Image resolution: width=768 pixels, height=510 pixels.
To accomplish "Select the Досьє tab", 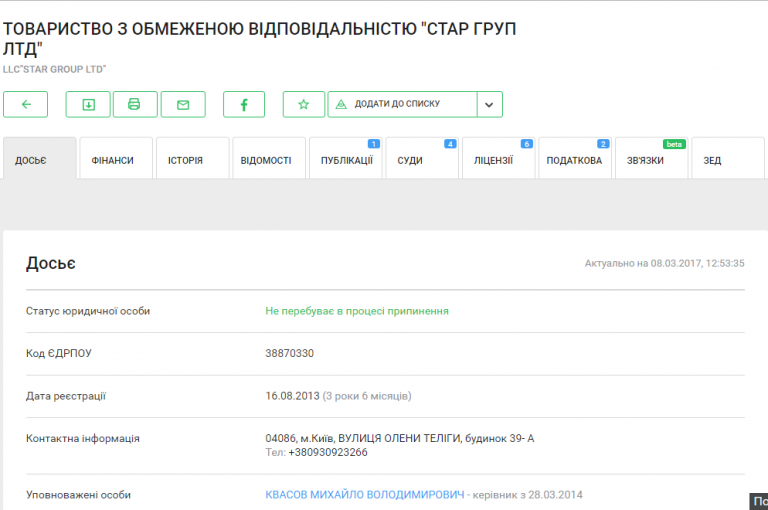I will tap(40, 160).
